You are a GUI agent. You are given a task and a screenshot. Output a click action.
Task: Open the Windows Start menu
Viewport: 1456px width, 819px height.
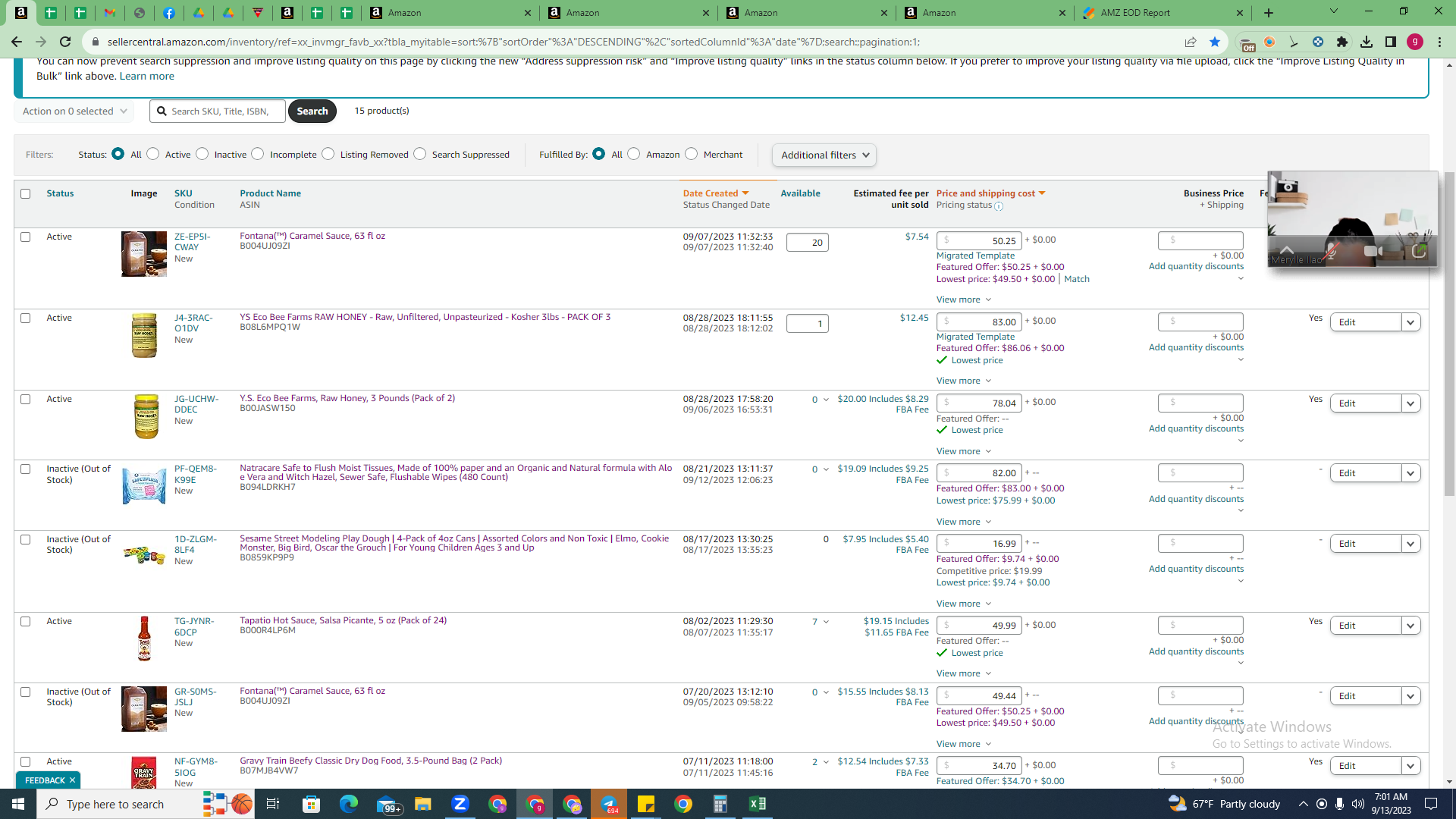[x=18, y=804]
